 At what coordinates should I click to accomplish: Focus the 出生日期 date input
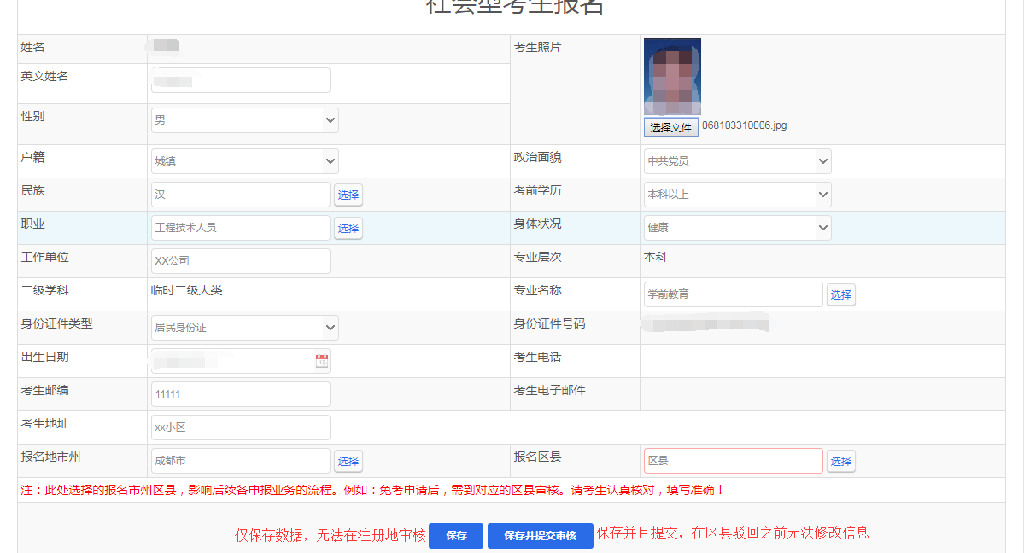240,360
